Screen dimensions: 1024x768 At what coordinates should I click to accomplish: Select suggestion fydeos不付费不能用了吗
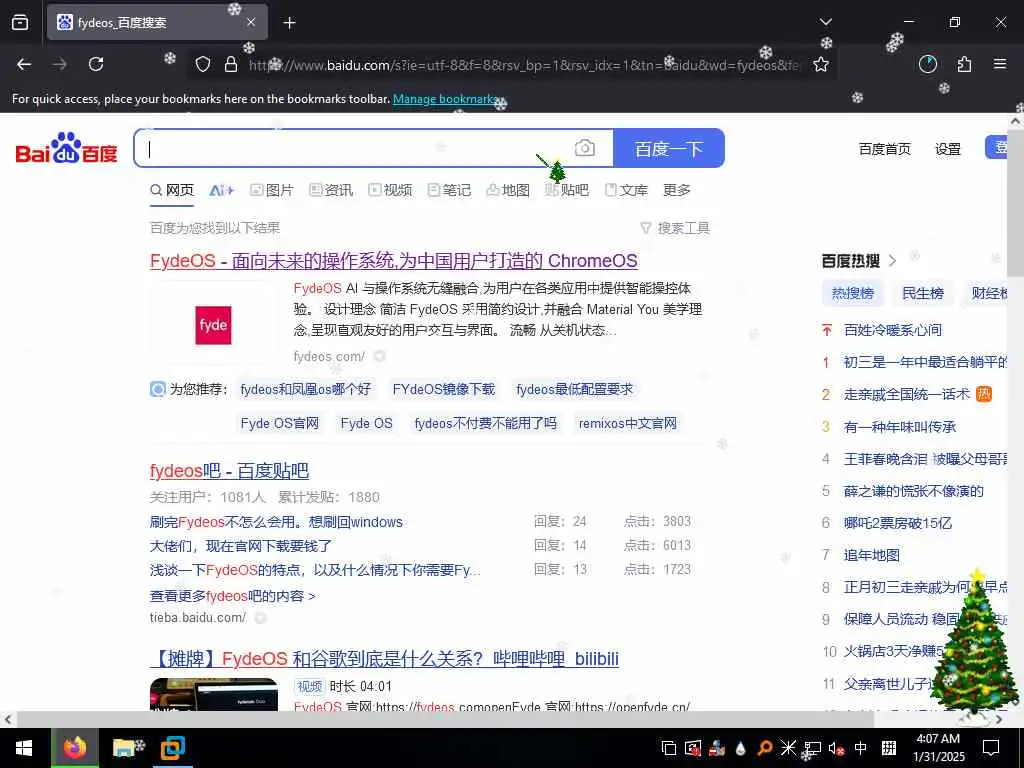[485, 423]
